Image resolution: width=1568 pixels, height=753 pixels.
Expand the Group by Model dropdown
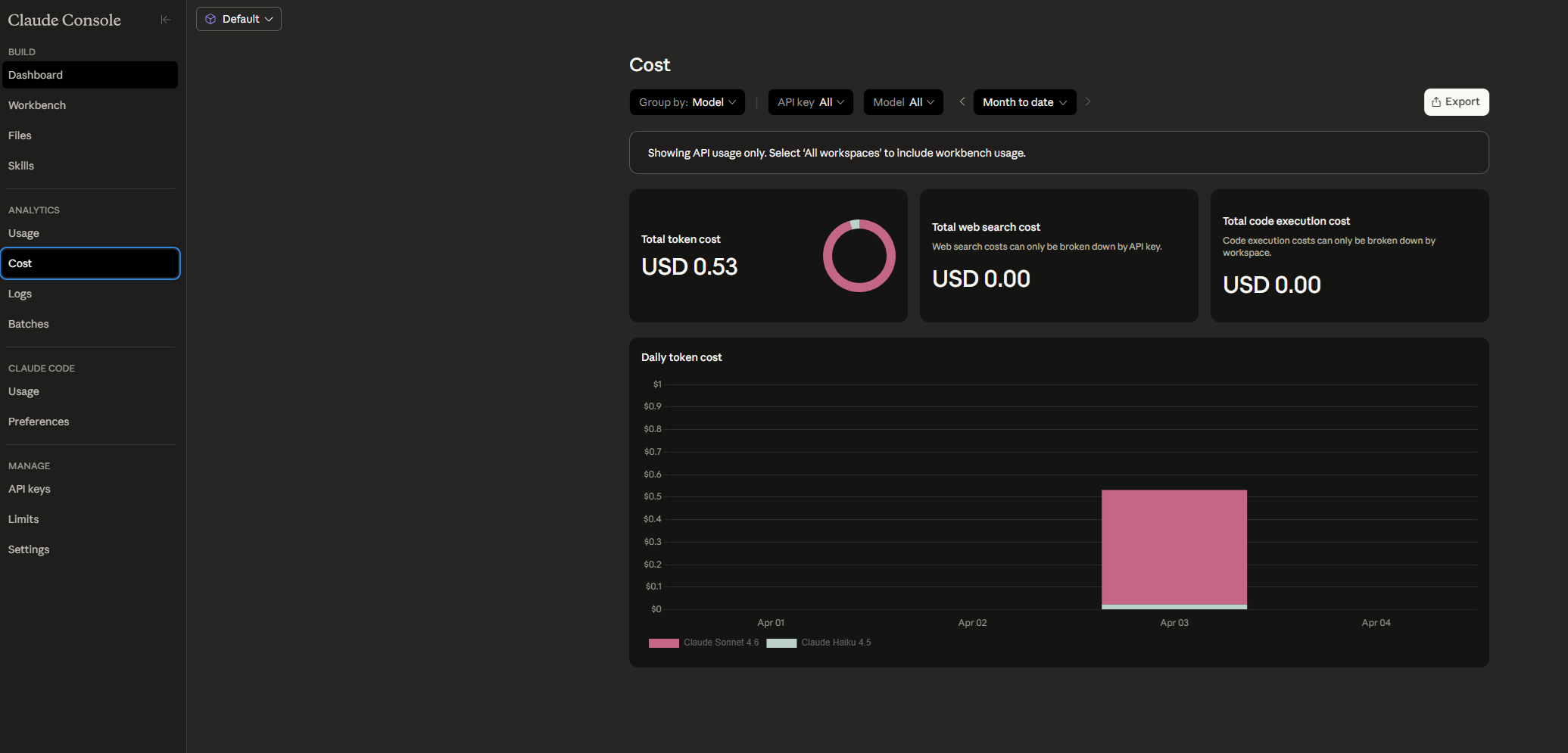[687, 102]
